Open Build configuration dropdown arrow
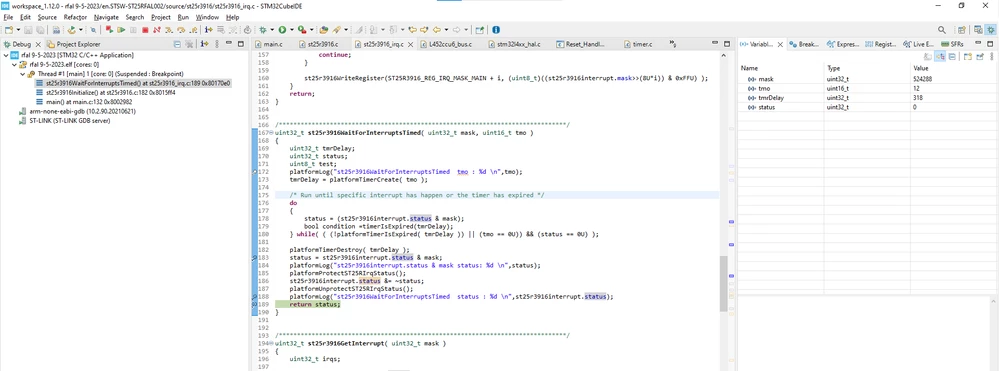The width and height of the screenshot is (999, 371). point(81,29)
